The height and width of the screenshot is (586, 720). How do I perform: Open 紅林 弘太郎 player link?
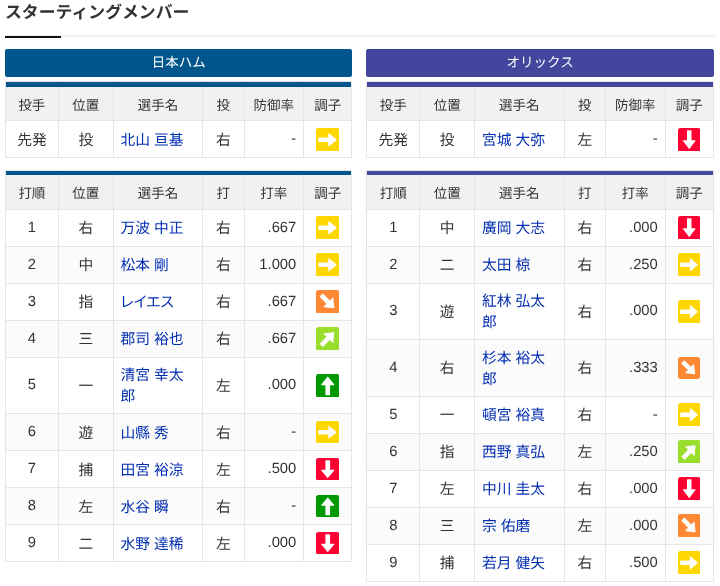point(513,311)
